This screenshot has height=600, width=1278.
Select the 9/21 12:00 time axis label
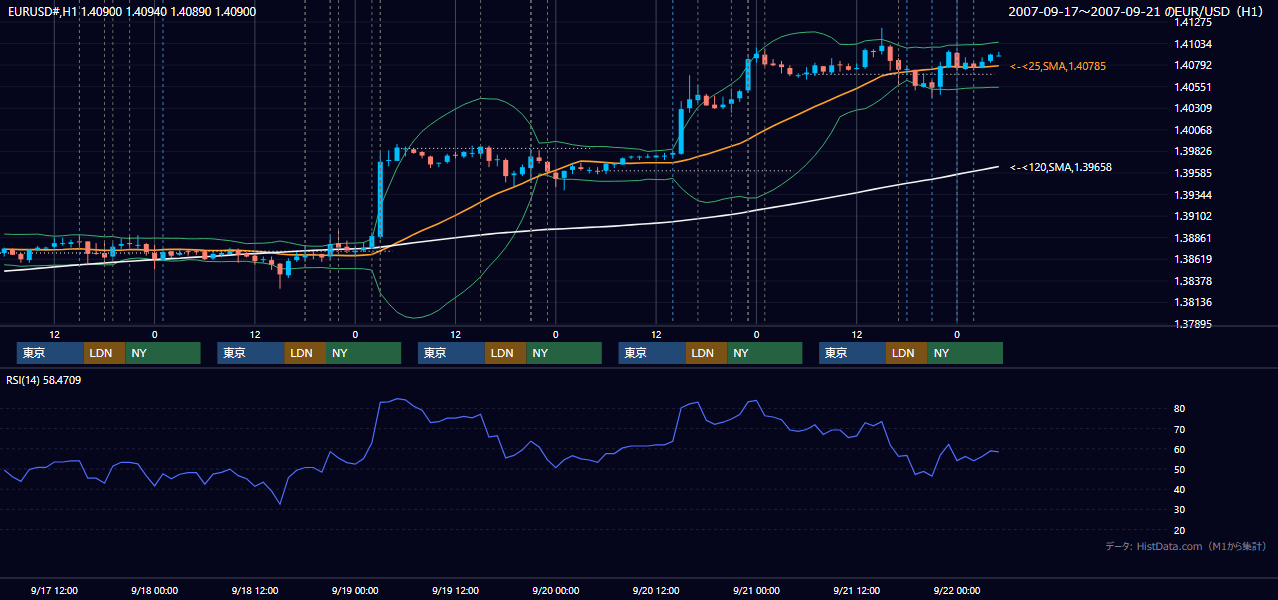coord(856,591)
